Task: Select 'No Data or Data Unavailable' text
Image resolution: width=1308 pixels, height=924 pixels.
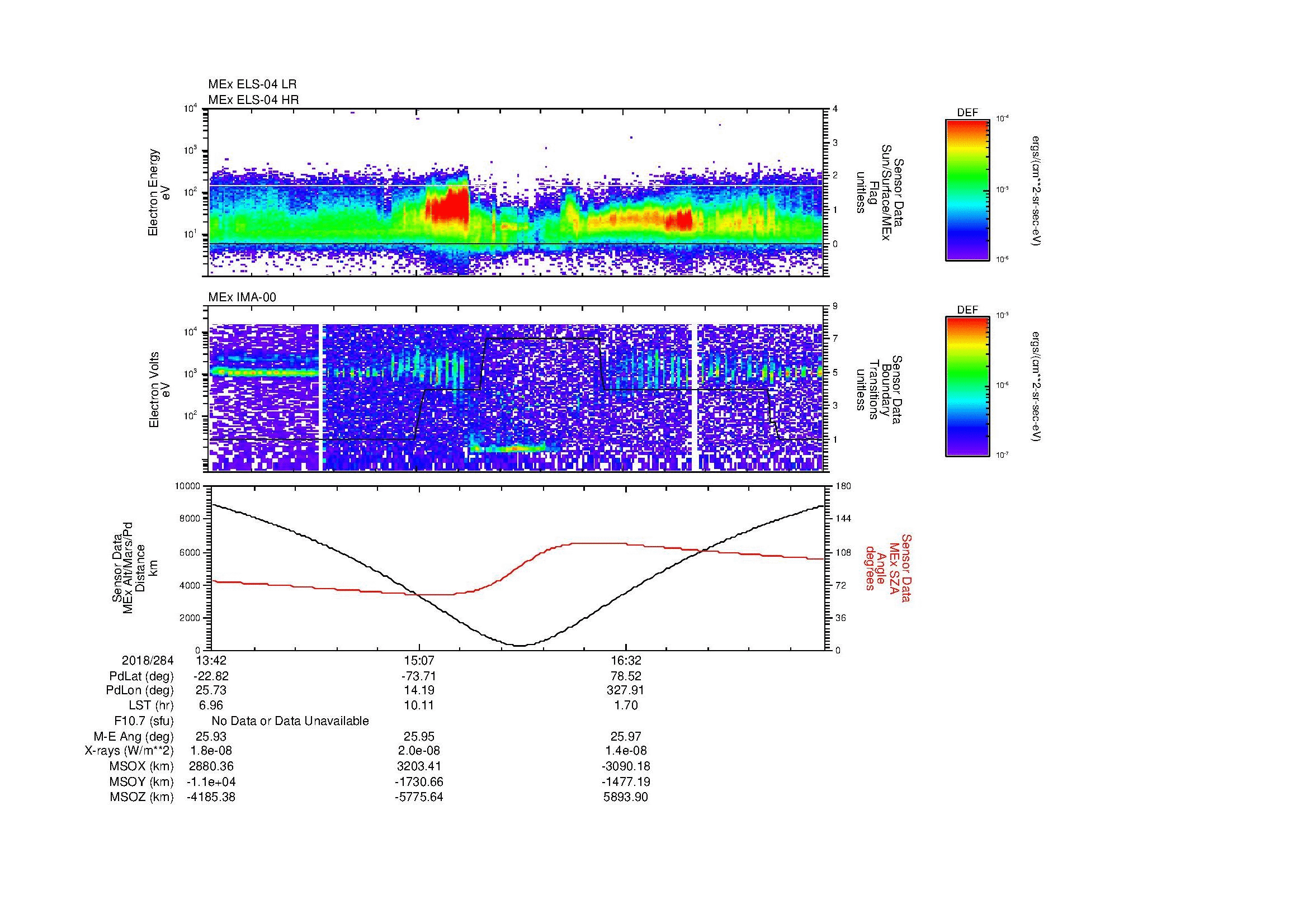Action: [x=290, y=721]
